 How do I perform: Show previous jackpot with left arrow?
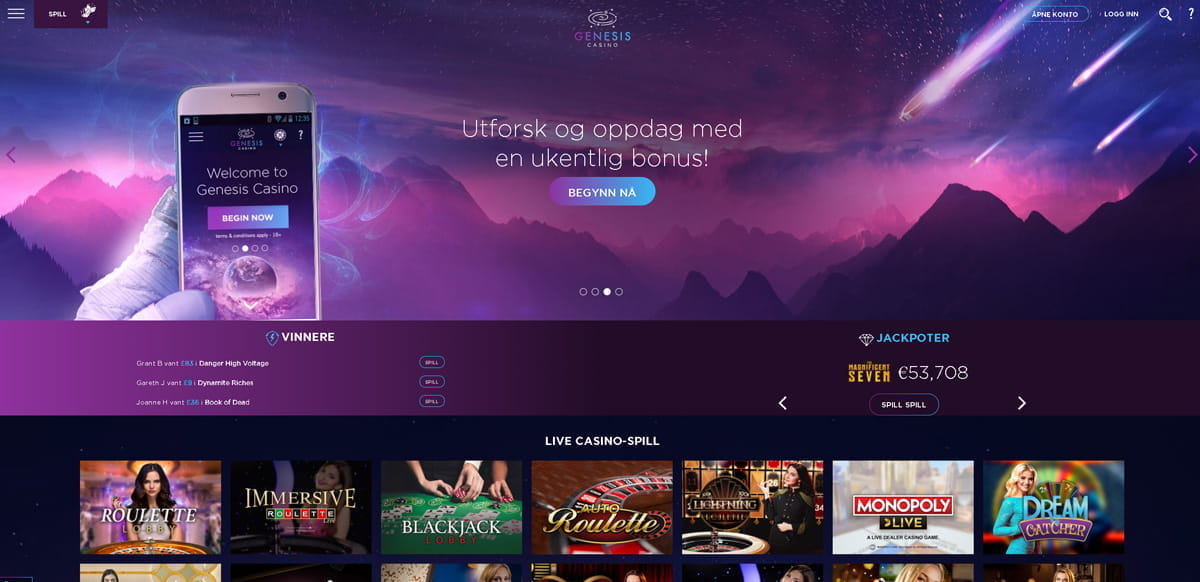[783, 403]
